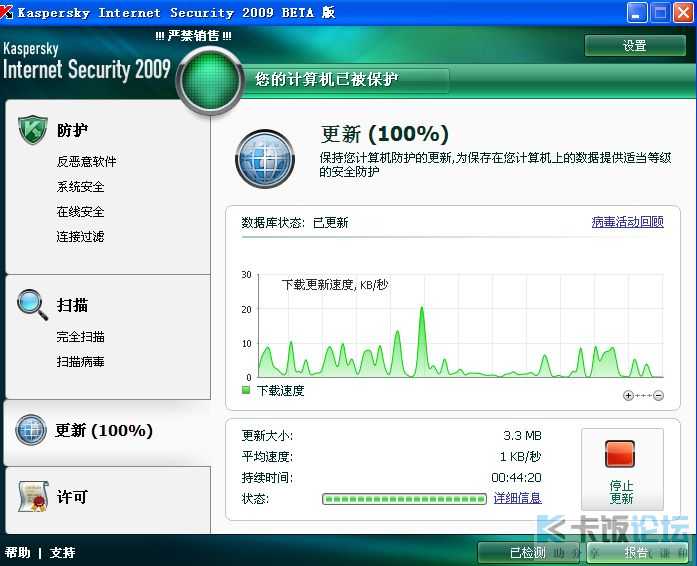This screenshot has height=566, width=697.
Task: Click the Kaspersky title bar logo icon
Action: tap(7, 12)
